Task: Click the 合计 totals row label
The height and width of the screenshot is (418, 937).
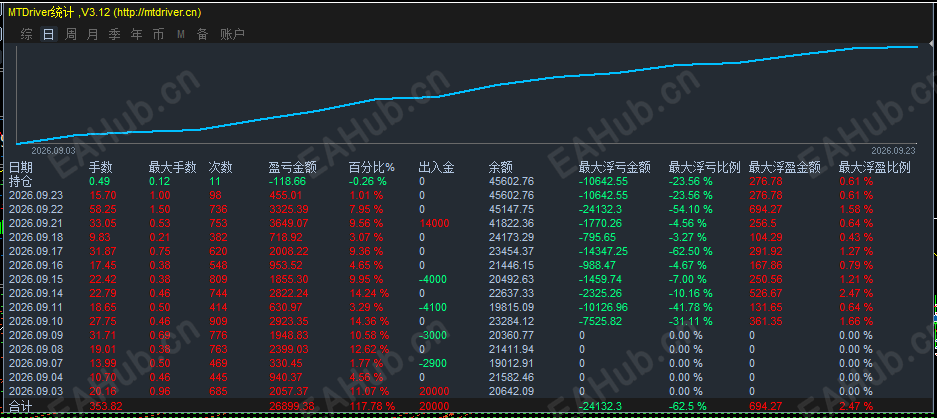Action: click(x=21, y=407)
